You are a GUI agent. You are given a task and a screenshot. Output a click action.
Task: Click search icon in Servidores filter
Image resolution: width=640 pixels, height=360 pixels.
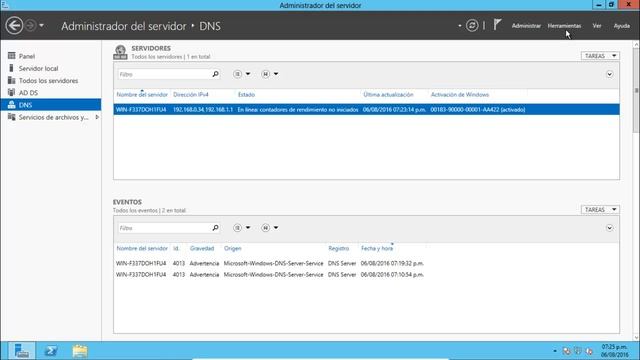click(x=216, y=74)
